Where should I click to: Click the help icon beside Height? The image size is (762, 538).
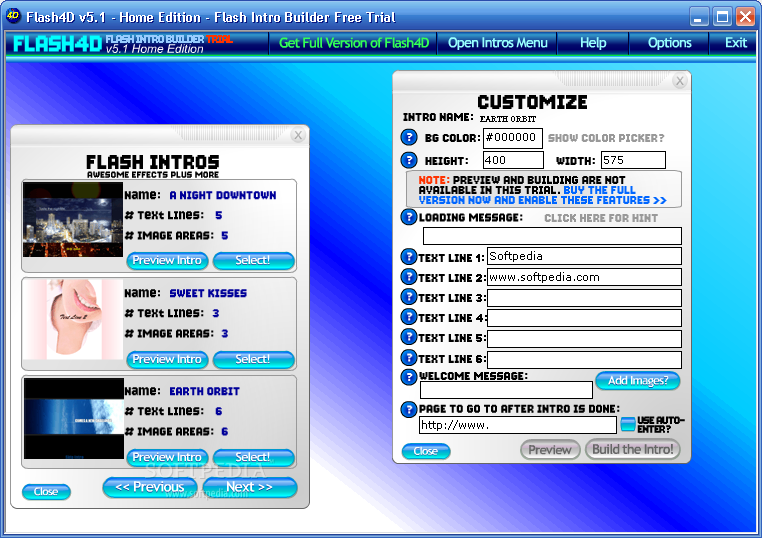[x=409, y=160]
